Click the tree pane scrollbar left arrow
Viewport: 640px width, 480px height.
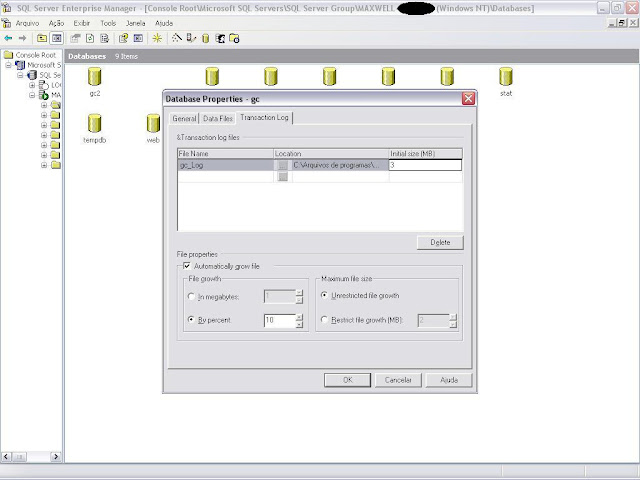click(6, 457)
